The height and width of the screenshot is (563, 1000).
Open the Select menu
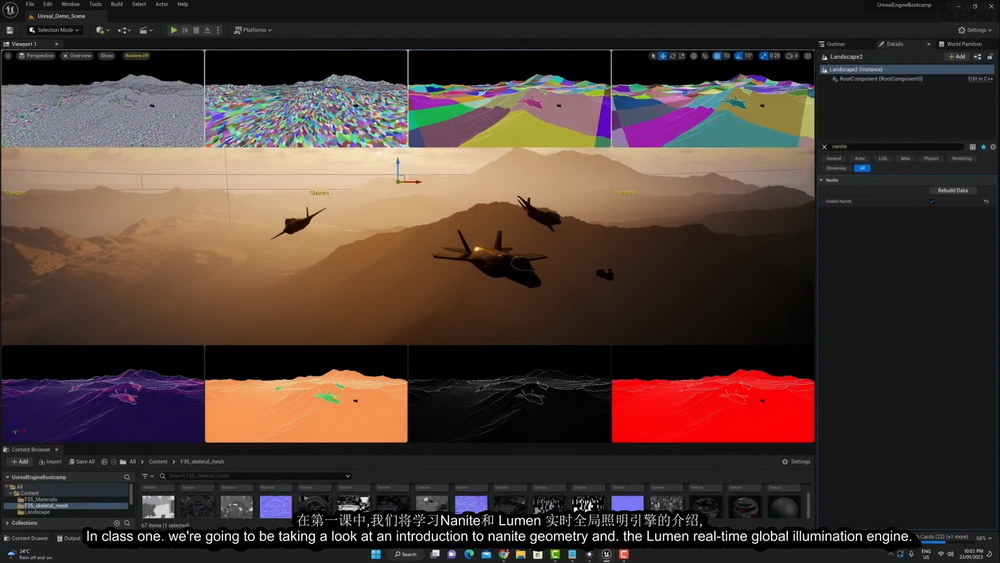pyautogui.click(x=139, y=4)
